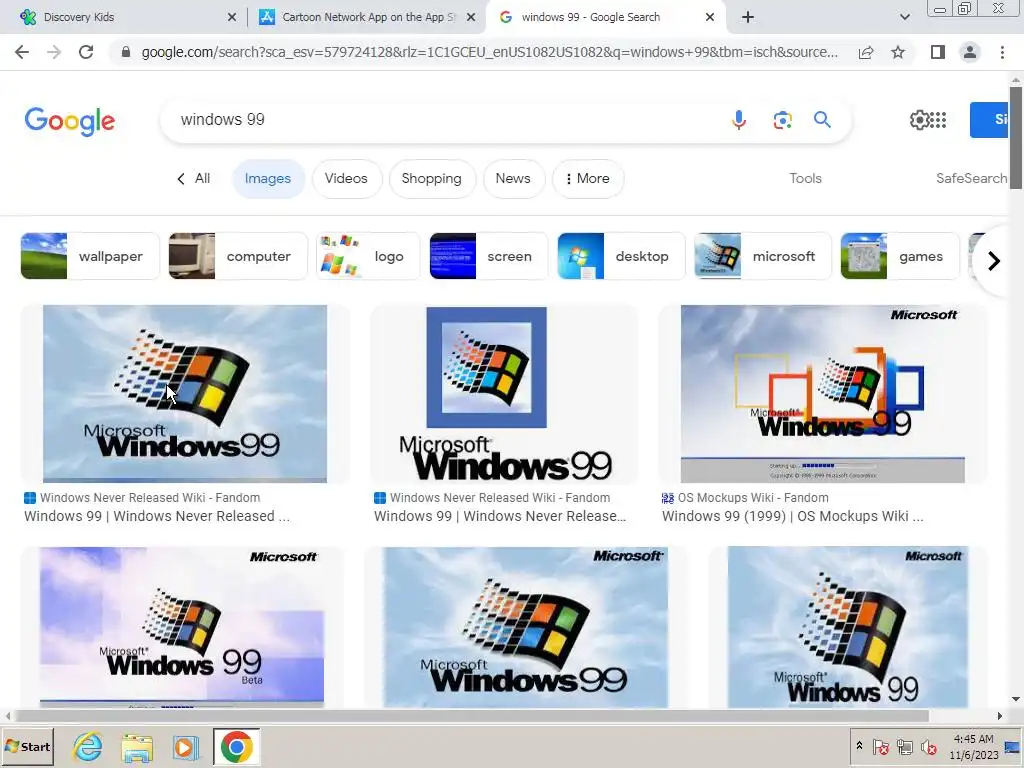Click the blue Sign in button
1024x768 pixels.
click(989, 120)
